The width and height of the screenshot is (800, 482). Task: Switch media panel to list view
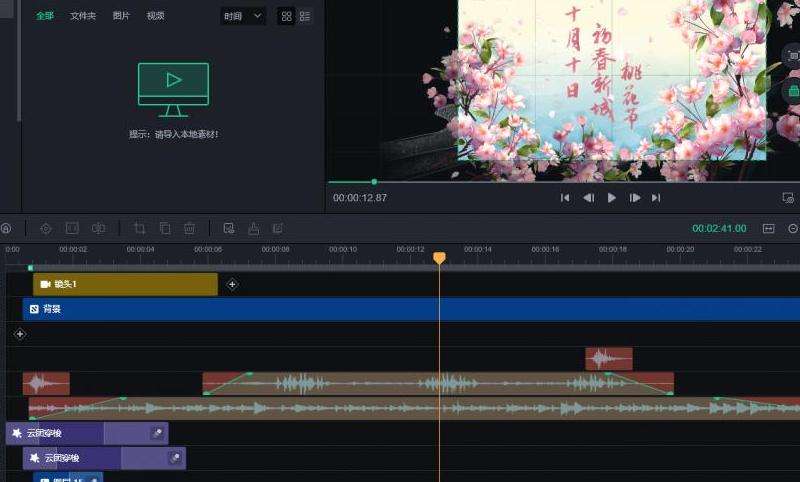[x=304, y=17]
